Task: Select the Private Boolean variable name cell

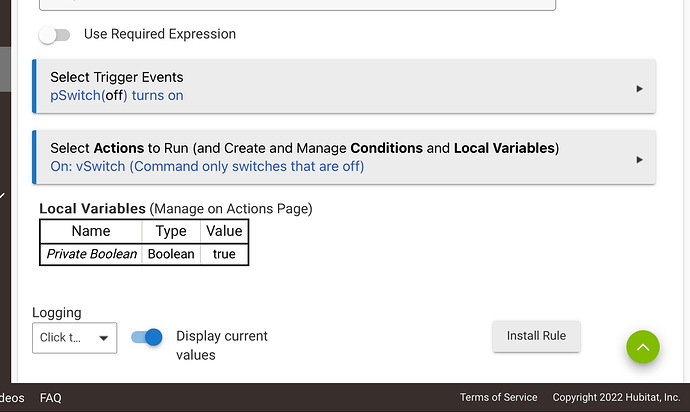Action: [91, 254]
